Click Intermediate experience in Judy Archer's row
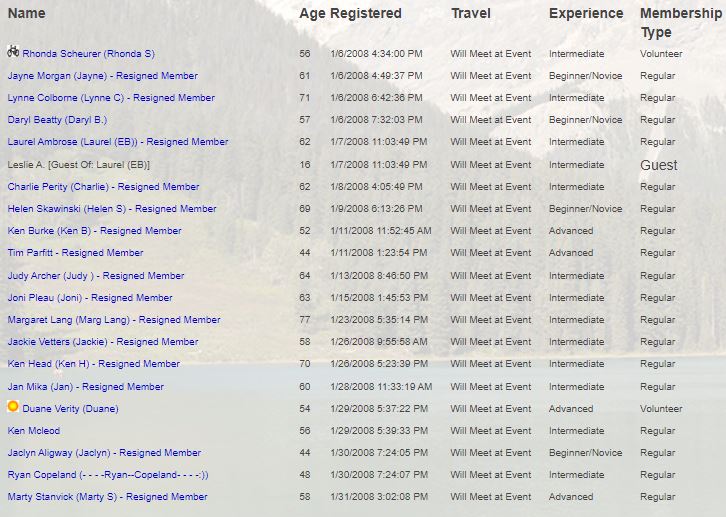The height and width of the screenshot is (517, 726). [x=576, y=276]
